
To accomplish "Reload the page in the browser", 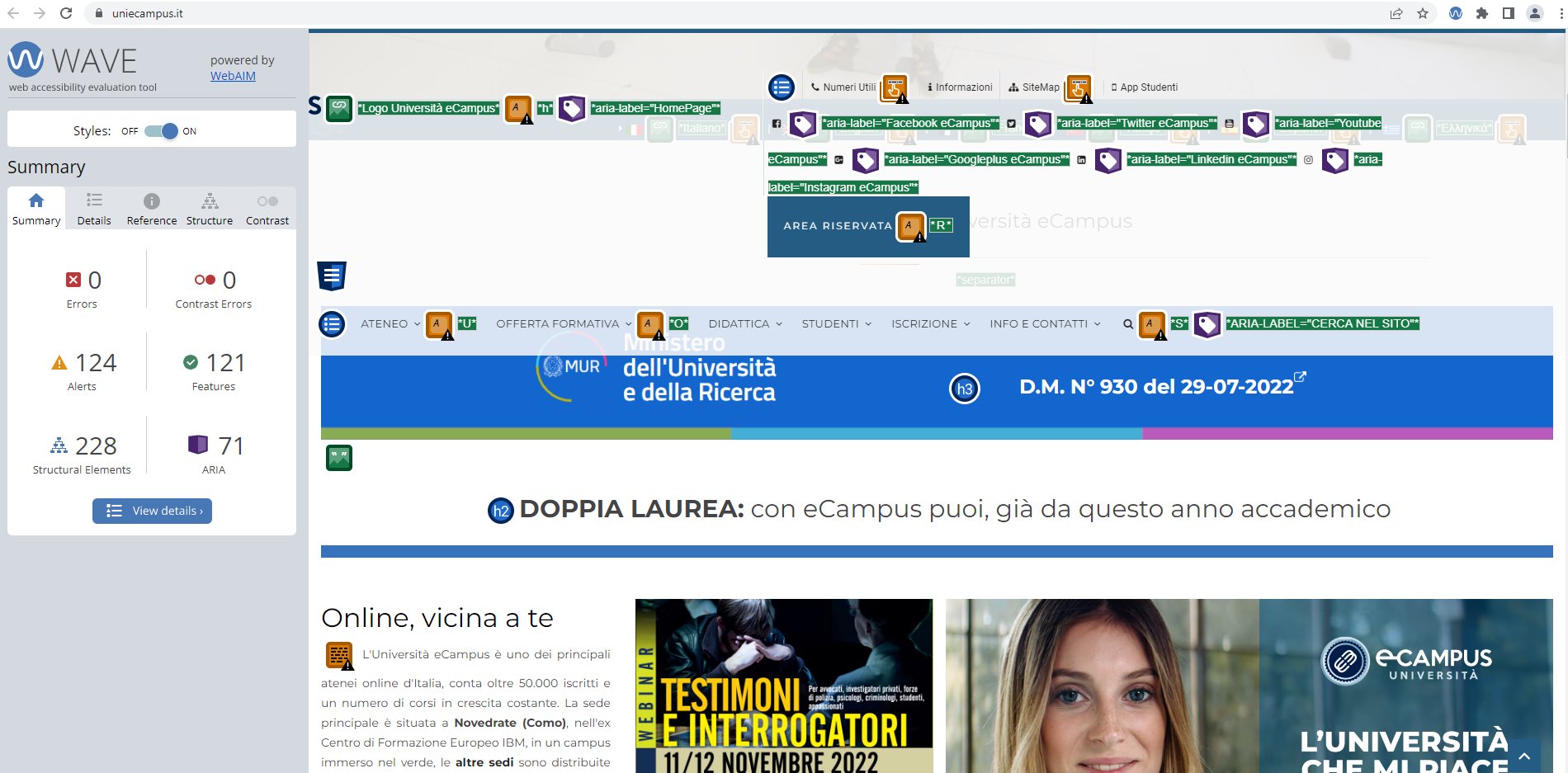I will (67, 13).
